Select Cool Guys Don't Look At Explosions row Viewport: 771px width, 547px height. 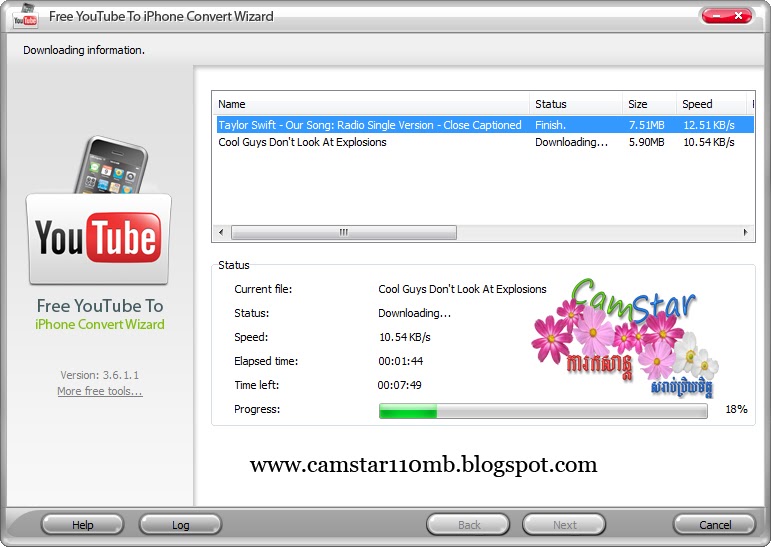click(x=484, y=142)
